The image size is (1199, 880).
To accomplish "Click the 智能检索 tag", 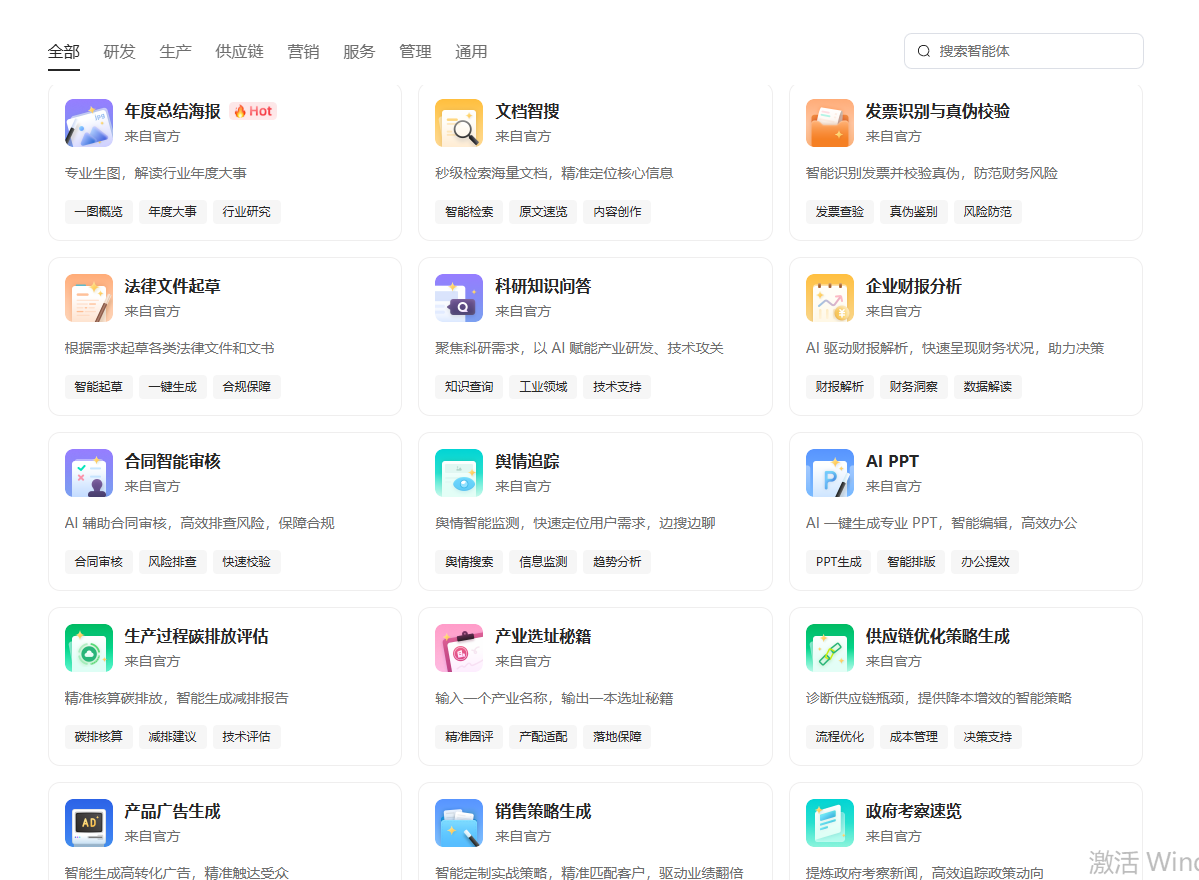I will pos(468,211).
